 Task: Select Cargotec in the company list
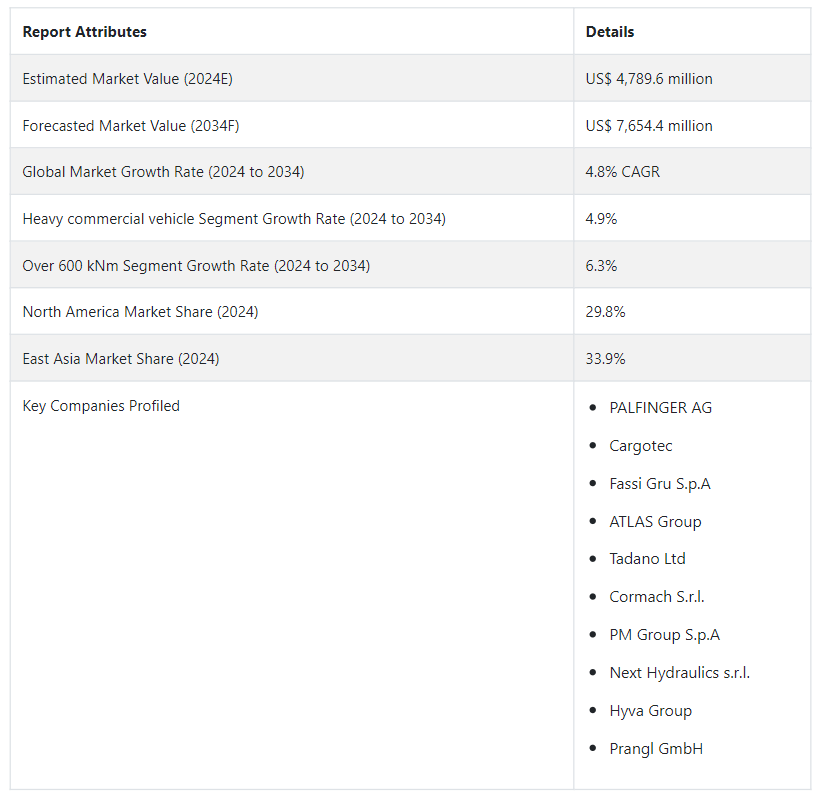click(x=641, y=446)
